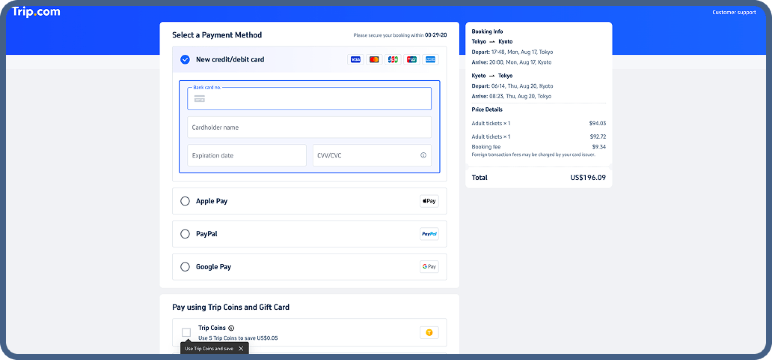Open Customer support link

[x=734, y=12]
